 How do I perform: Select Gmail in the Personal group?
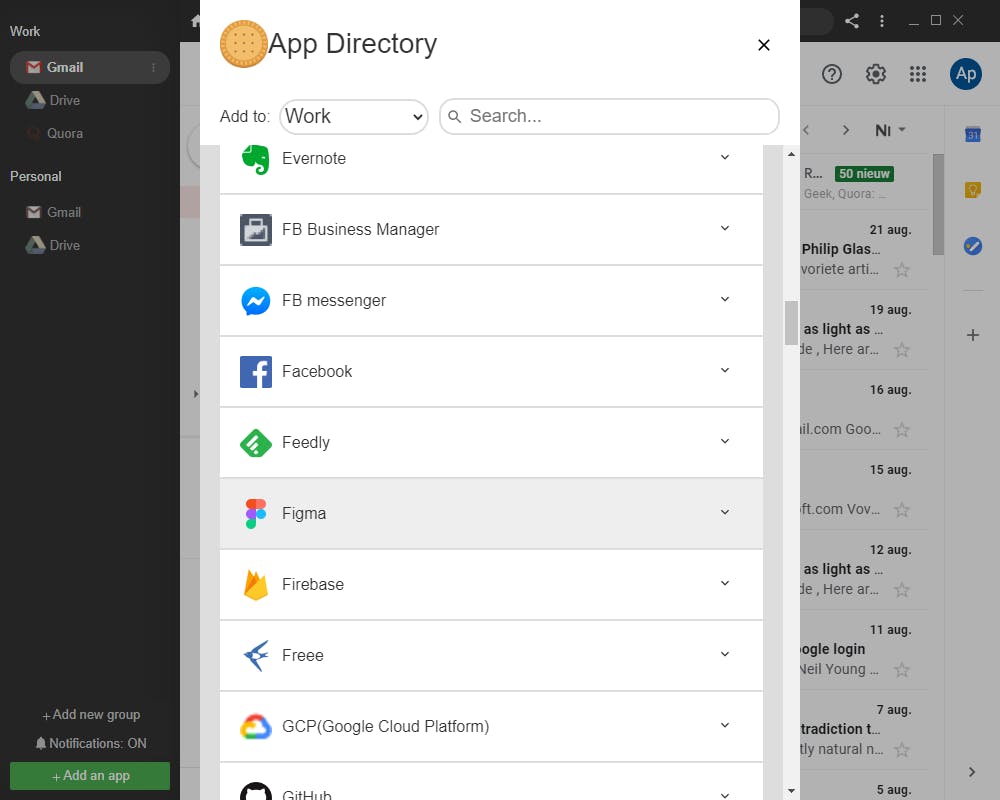click(x=54, y=212)
